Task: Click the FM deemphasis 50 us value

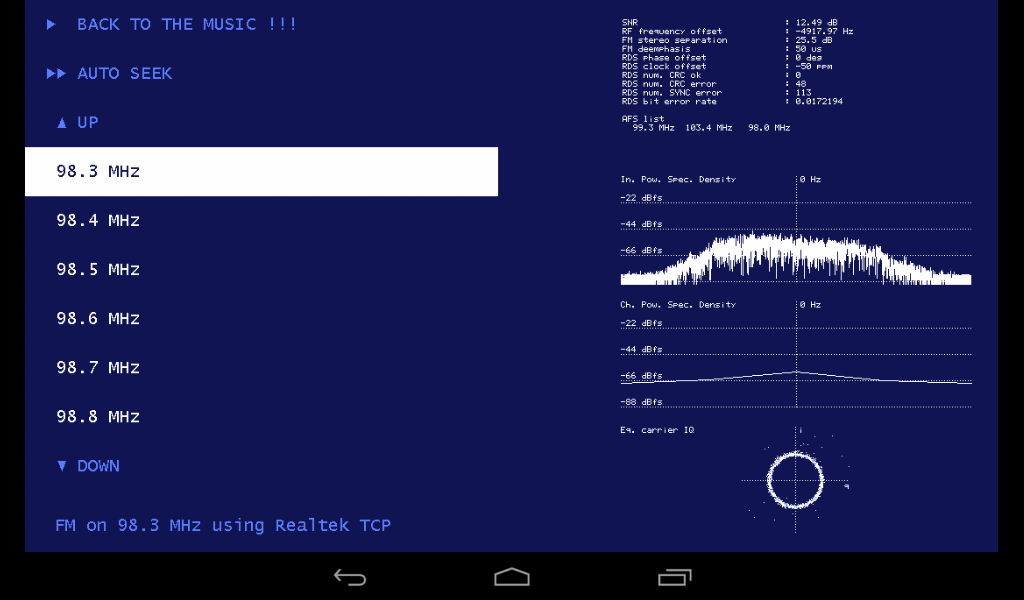Action: point(808,49)
